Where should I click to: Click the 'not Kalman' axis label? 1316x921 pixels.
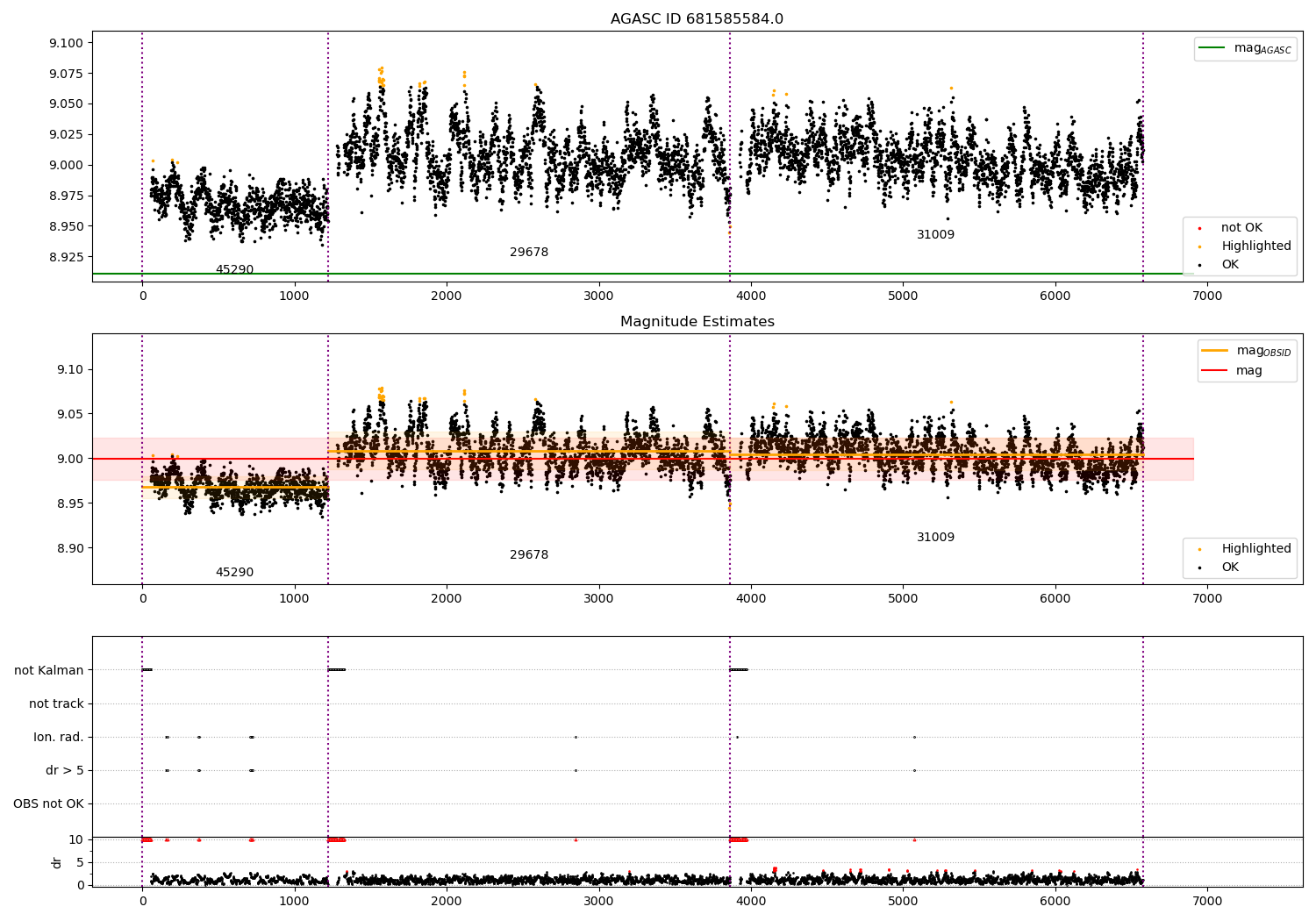(49, 671)
